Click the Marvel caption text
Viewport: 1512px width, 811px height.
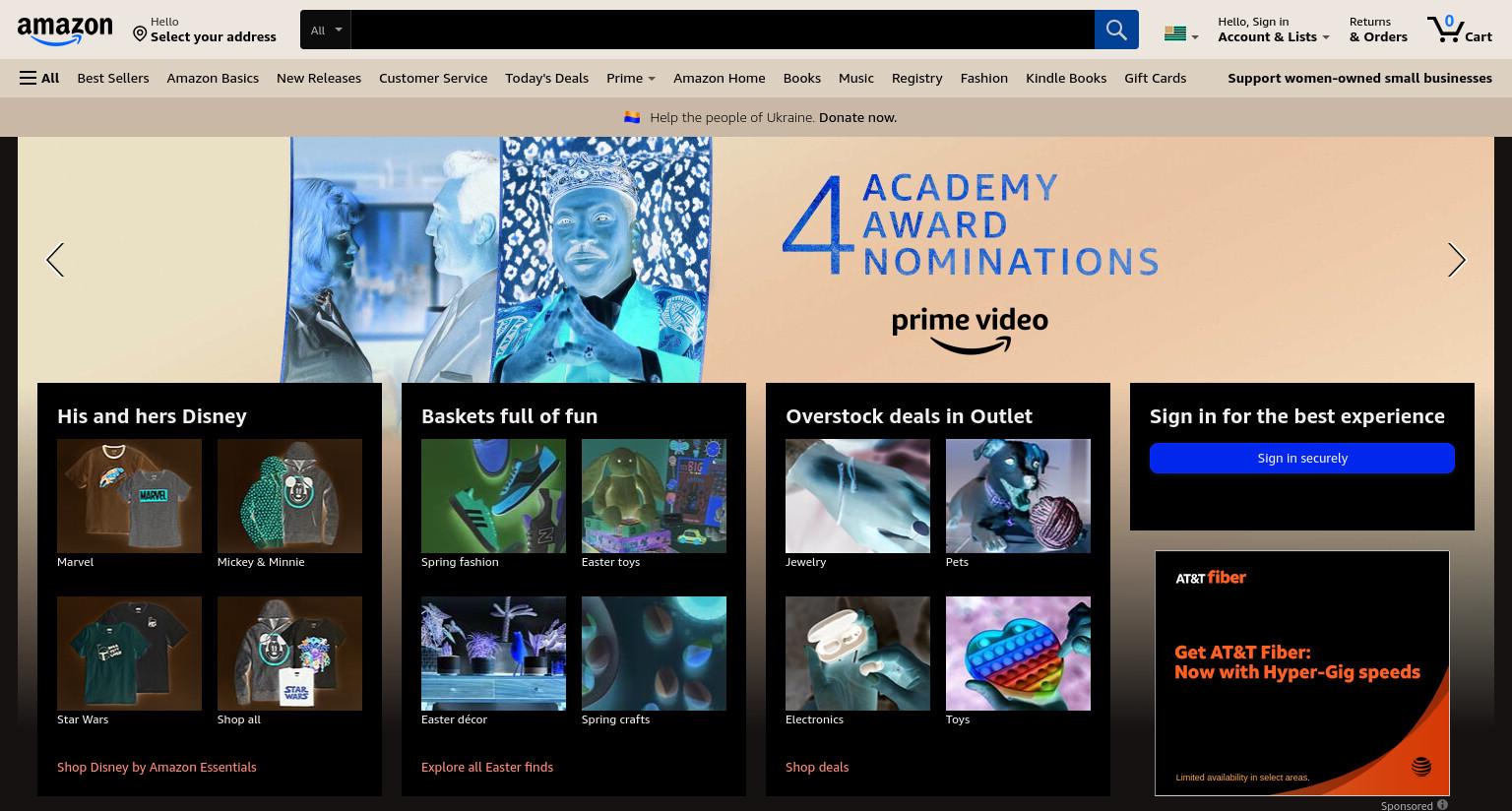pos(76,562)
